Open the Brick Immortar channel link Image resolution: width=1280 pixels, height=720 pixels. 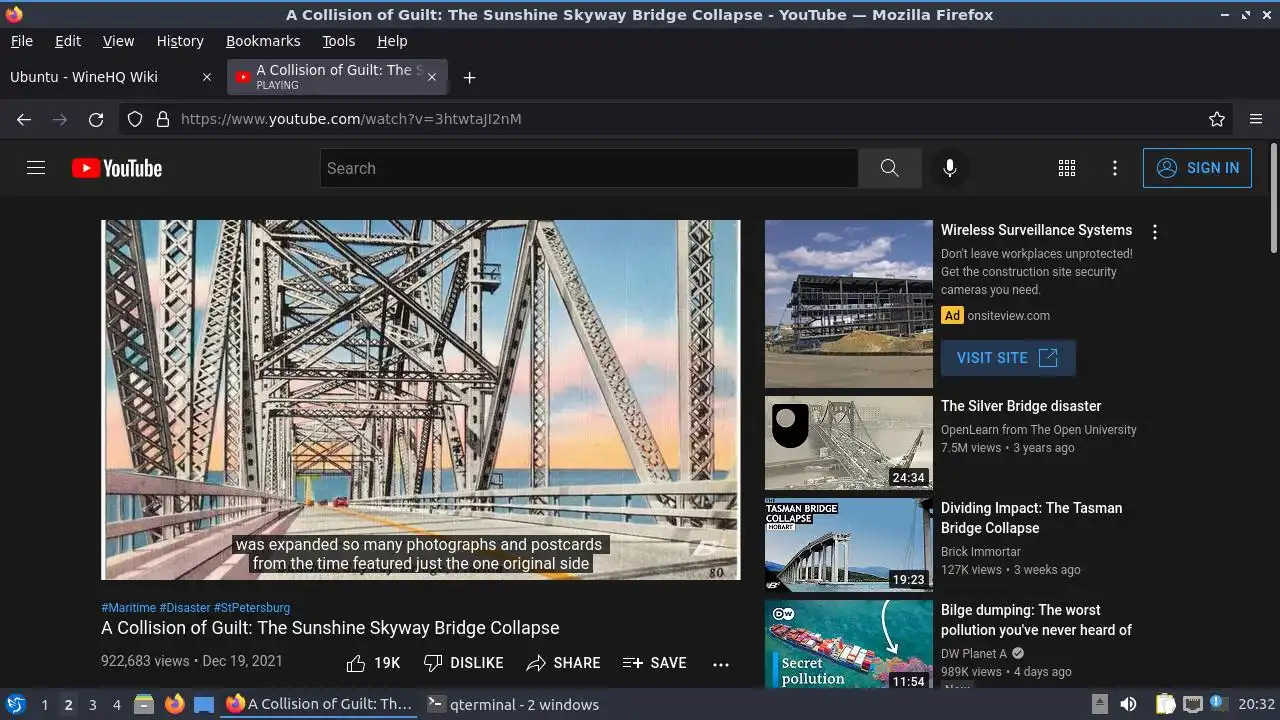(981, 552)
